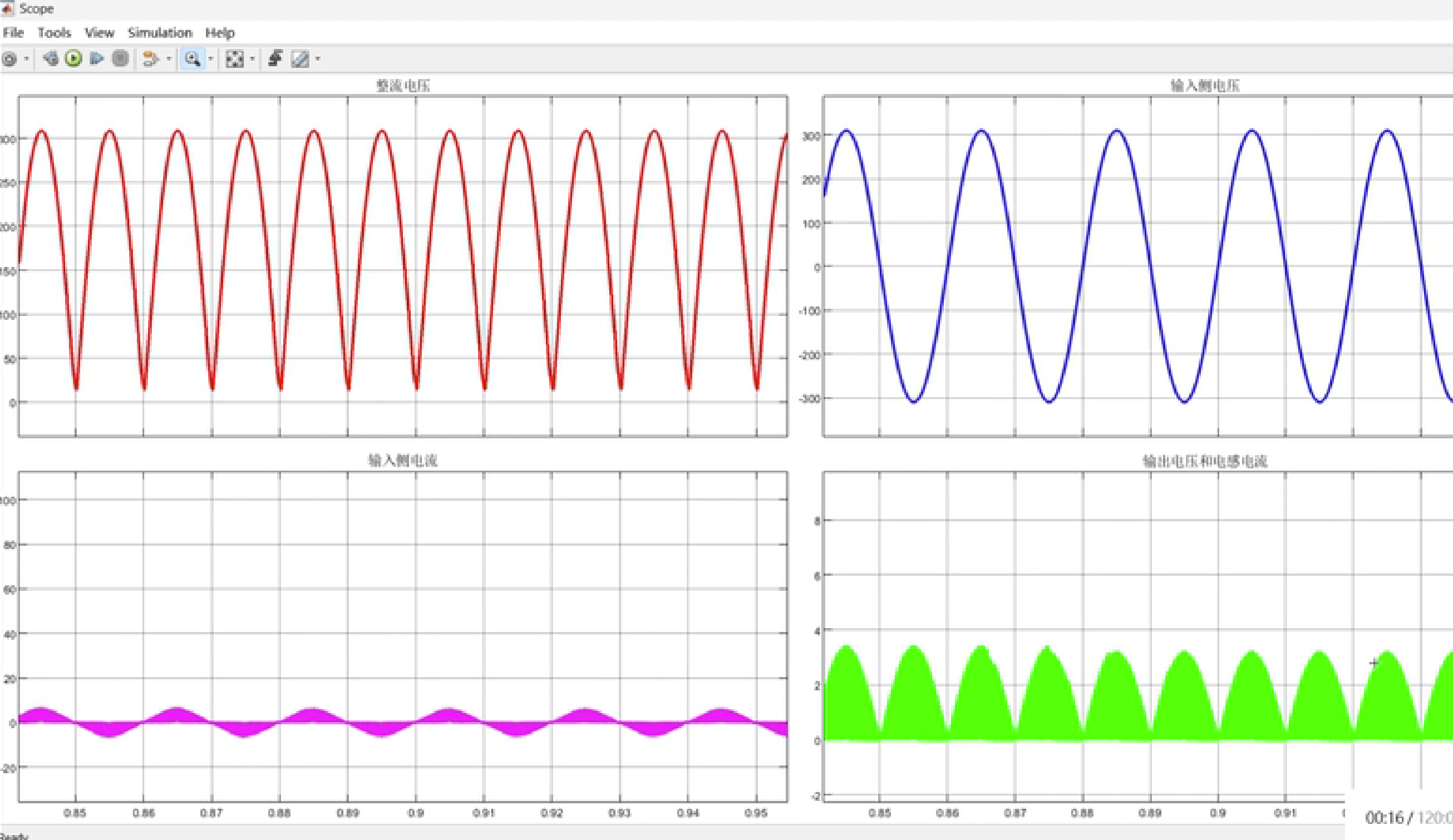Click the 整流电压 plot title
The width and height of the screenshot is (1453, 840).
pos(403,86)
